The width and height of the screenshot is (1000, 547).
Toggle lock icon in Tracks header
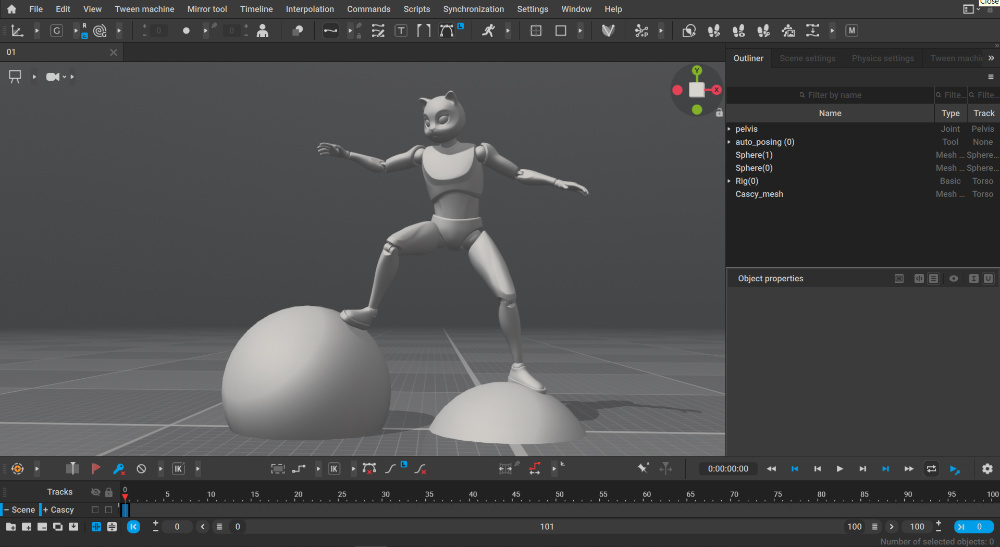(108, 492)
